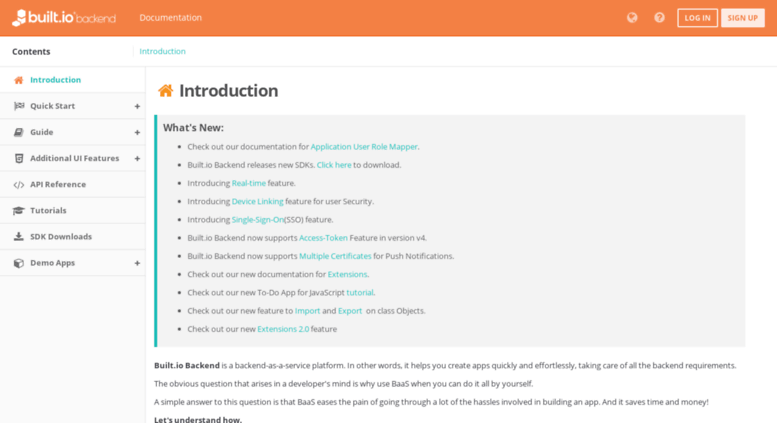Viewport: 777px width, 423px height.
Task: Click the Built.io Backend logo
Action: coord(64,18)
